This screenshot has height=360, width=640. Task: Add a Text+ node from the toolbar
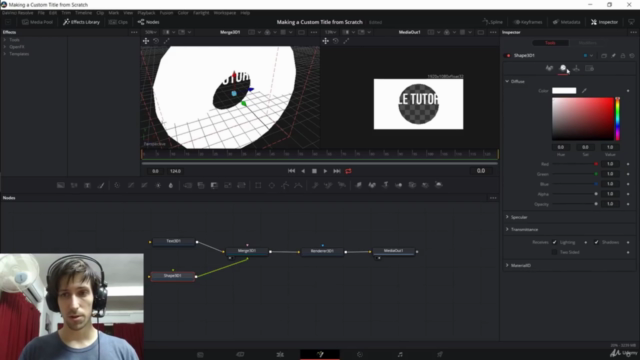[87, 185]
